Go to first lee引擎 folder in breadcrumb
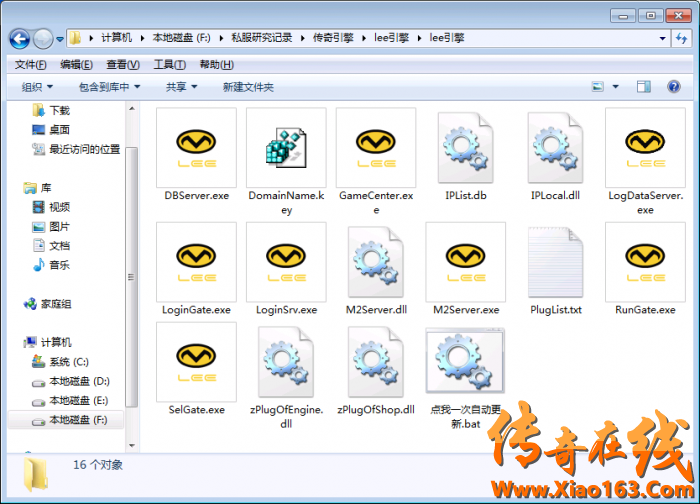700x504 pixels. [391, 38]
